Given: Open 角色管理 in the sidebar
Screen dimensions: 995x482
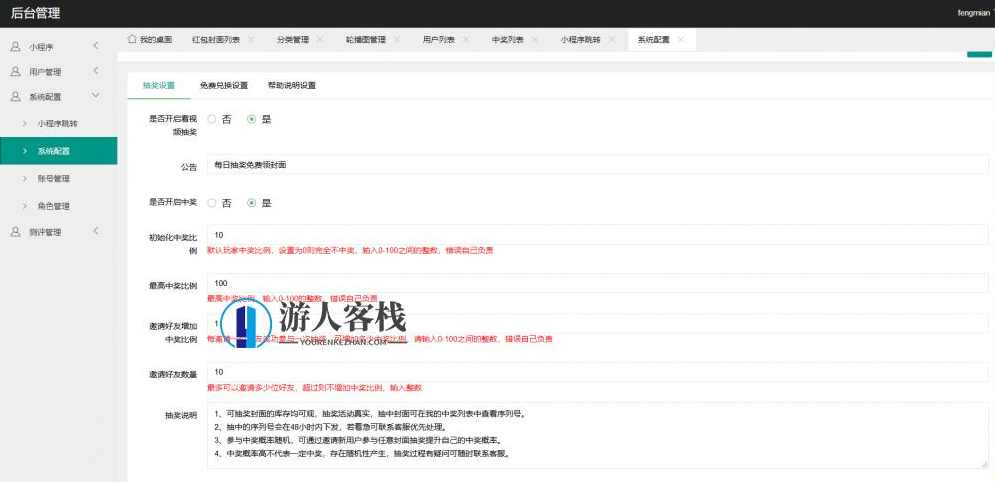Looking at the screenshot, I should 58,205.
